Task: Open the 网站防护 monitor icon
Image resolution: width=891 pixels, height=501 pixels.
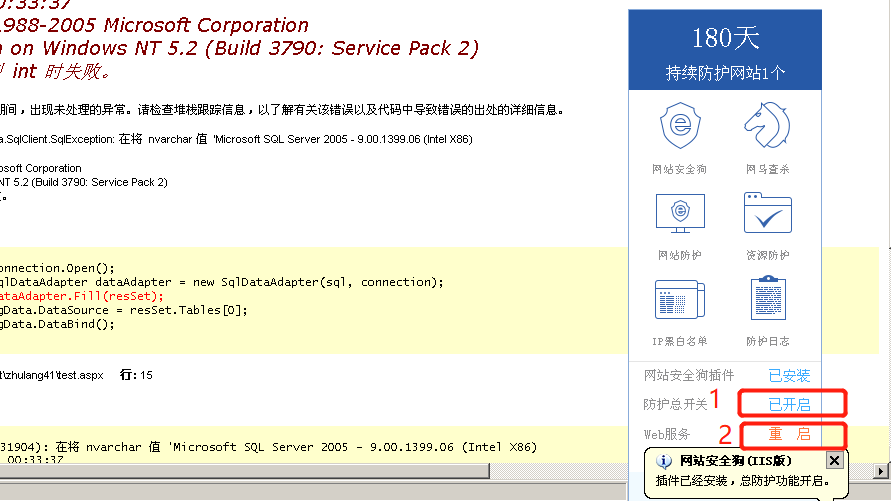Action: (680, 213)
